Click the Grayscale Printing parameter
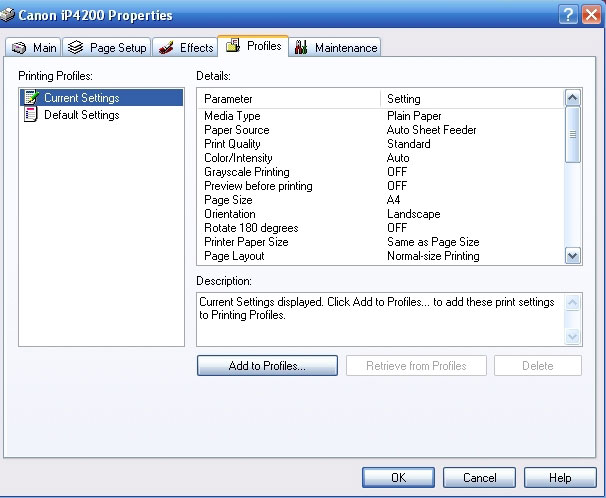 pyautogui.click(x=247, y=172)
